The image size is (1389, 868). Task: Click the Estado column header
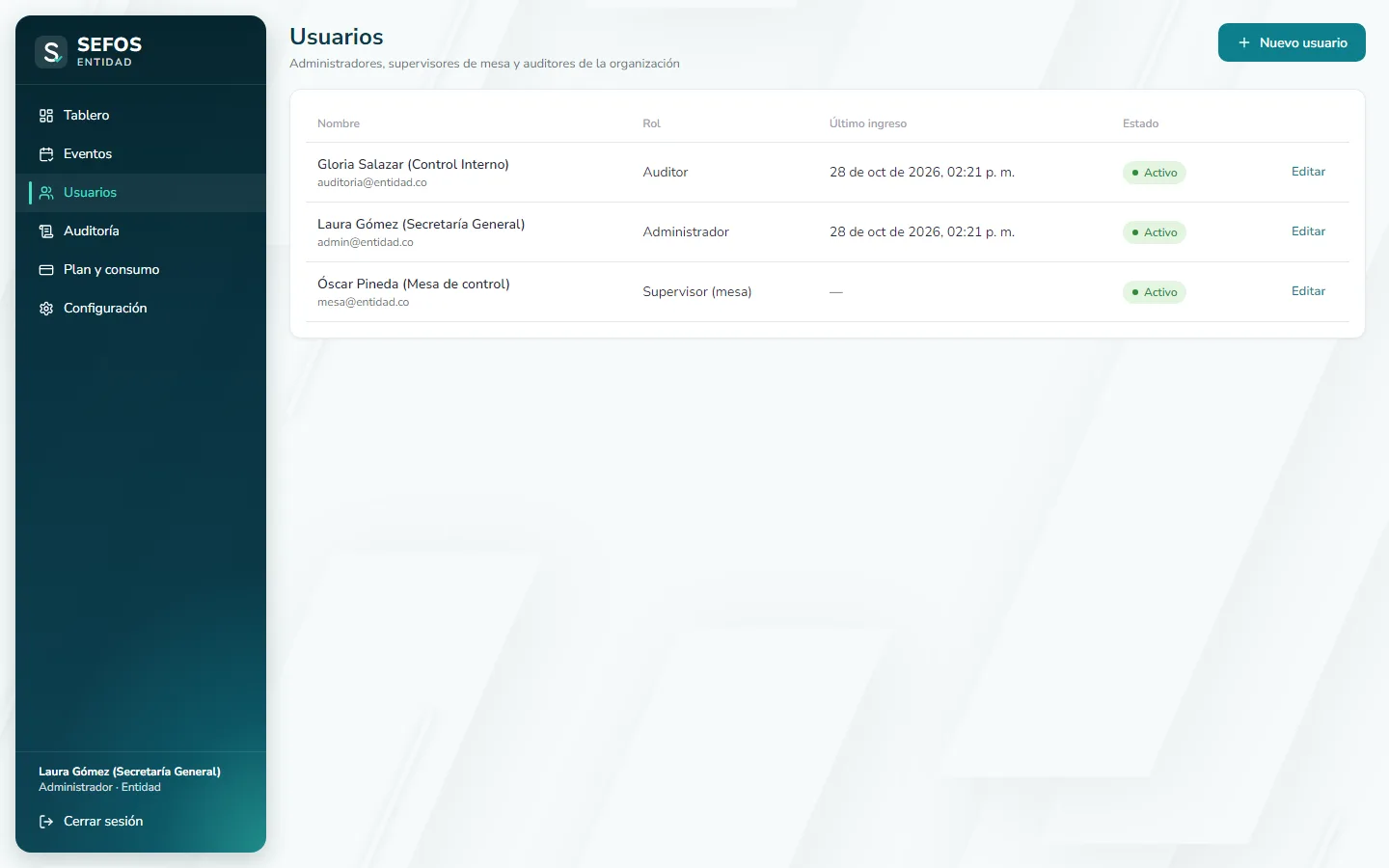click(1141, 123)
